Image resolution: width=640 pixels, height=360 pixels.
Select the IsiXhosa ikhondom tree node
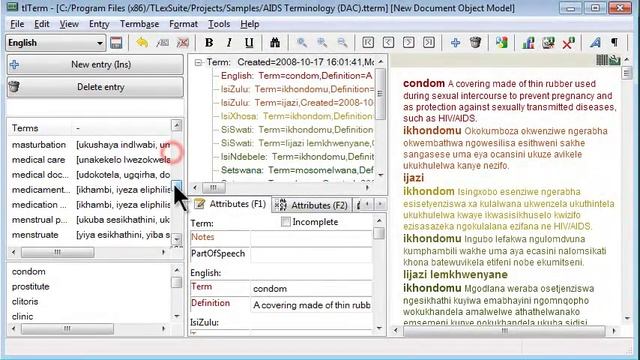[297, 116]
